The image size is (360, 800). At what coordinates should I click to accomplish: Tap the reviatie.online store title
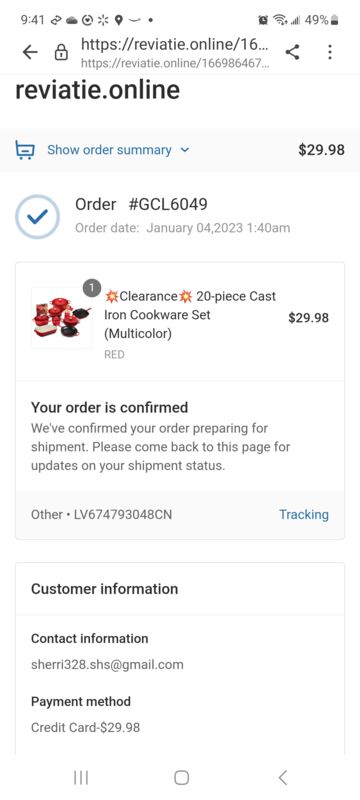tap(97, 90)
